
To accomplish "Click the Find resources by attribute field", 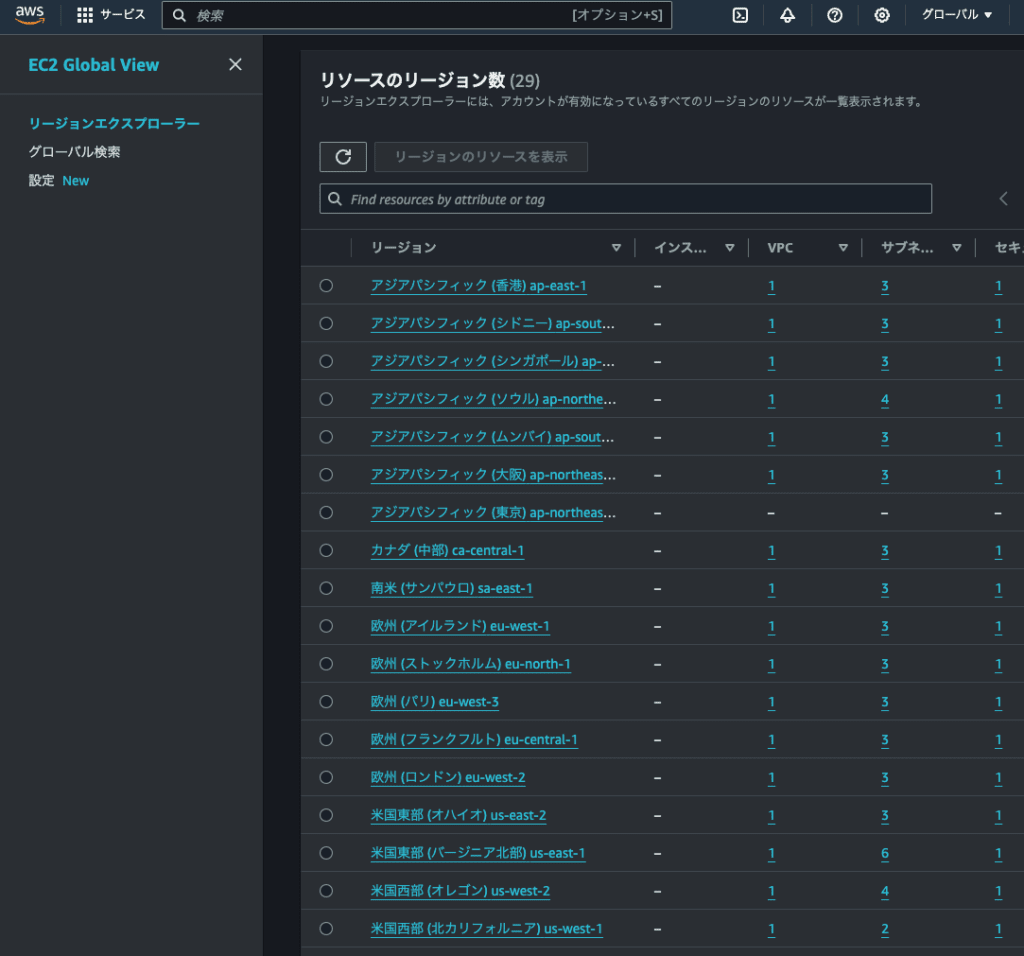I will coord(625,199).
